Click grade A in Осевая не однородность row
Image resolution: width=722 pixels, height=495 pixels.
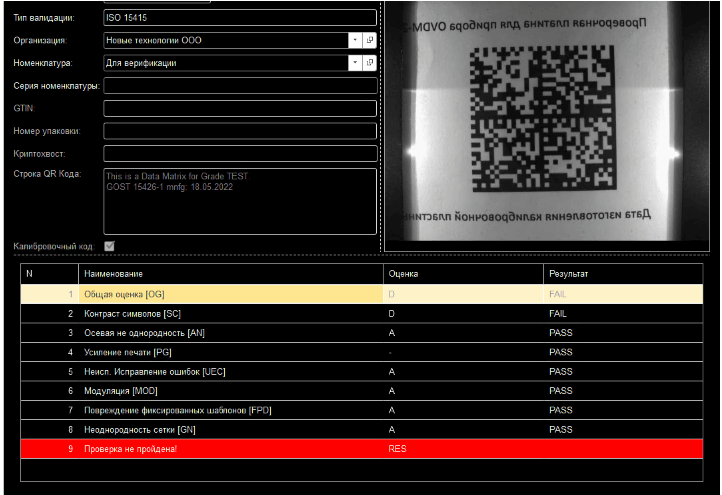coord(391,333)
